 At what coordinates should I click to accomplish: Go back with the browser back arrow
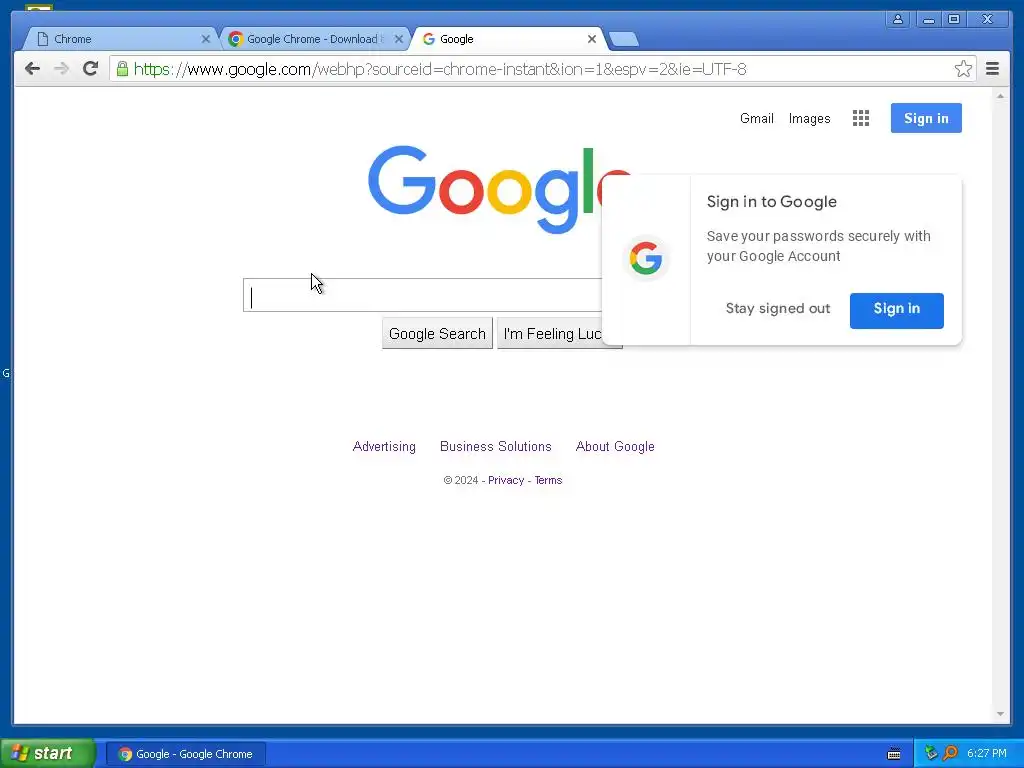click(x=32, y=69)
